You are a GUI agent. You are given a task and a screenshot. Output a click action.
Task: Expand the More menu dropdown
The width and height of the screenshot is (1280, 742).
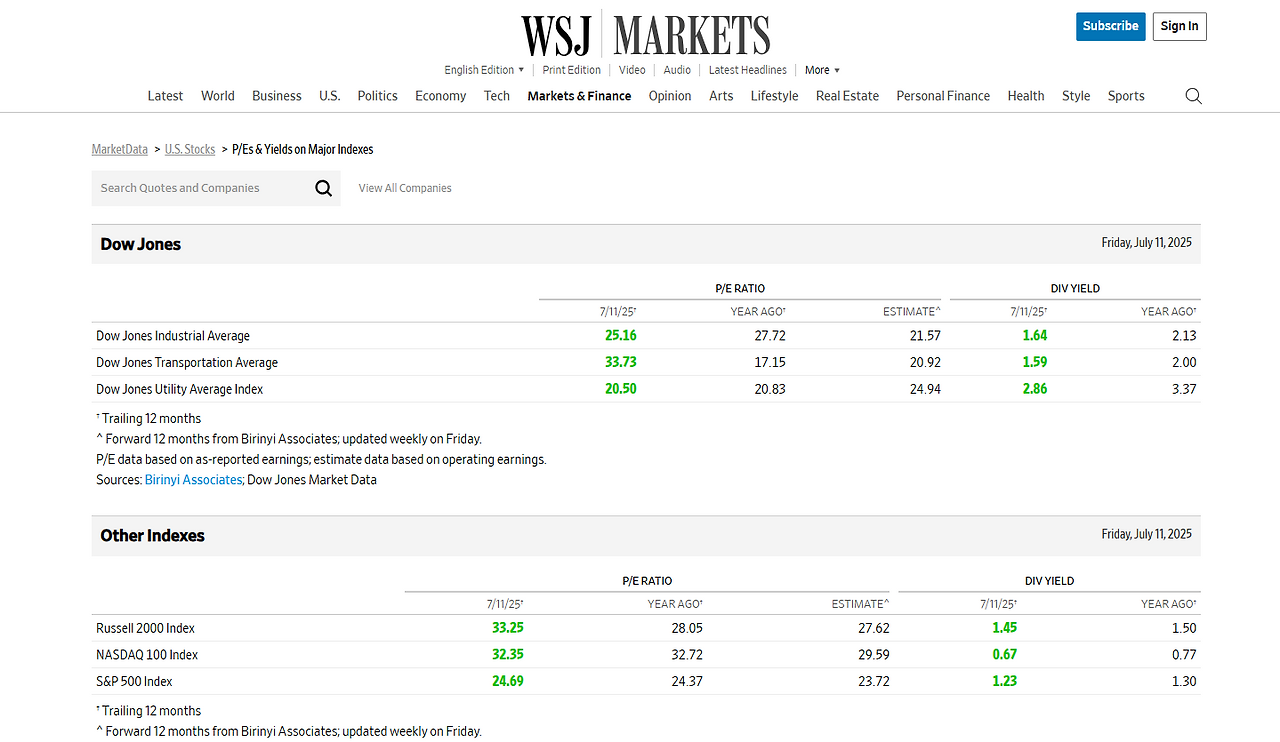pyautogui.click(x=822, y=70)
